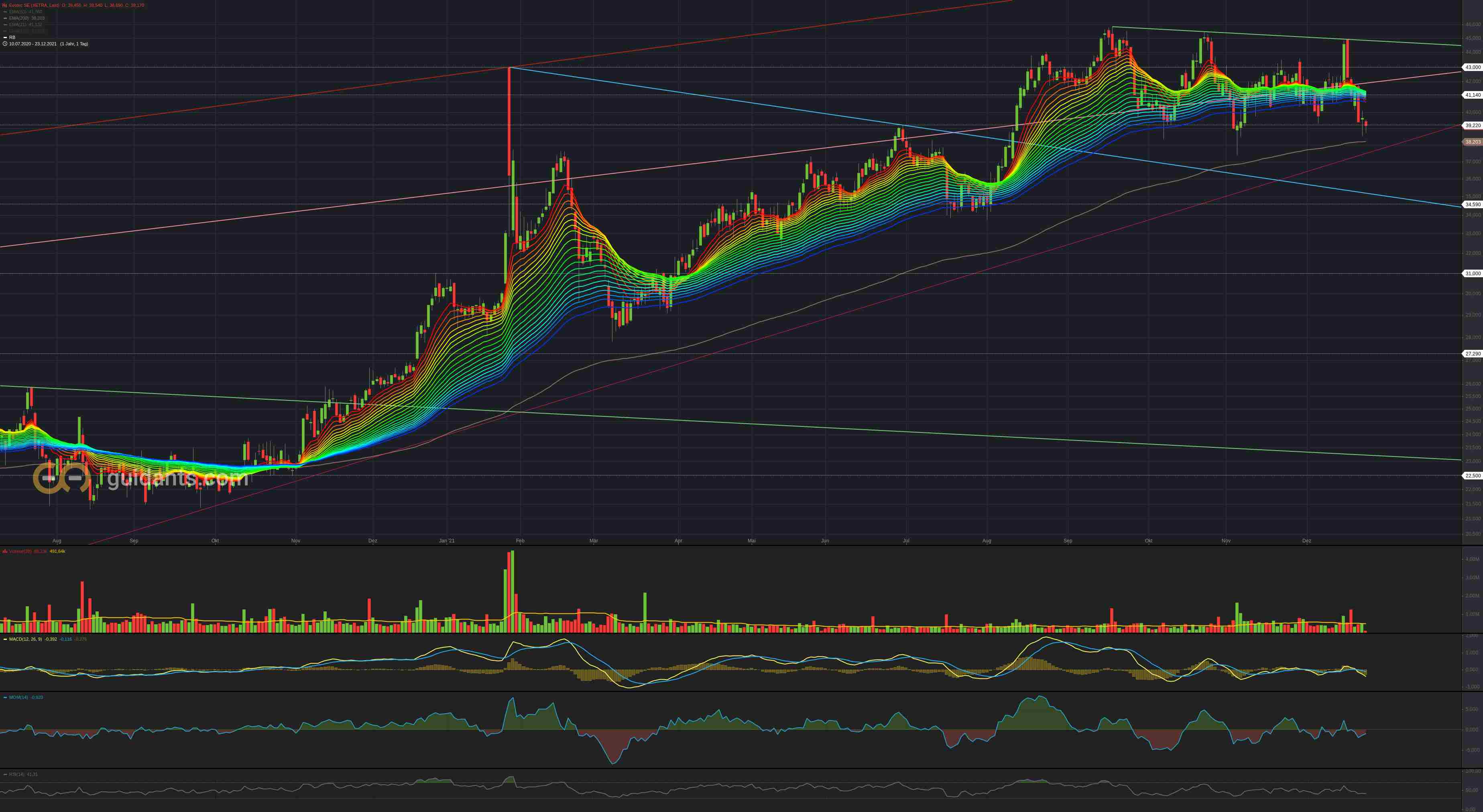The height and width of the screenshot is (812, 1483).
Task: Click the date range 10.07.2020 - 23.12.2021
Action: tap(33, 44)
